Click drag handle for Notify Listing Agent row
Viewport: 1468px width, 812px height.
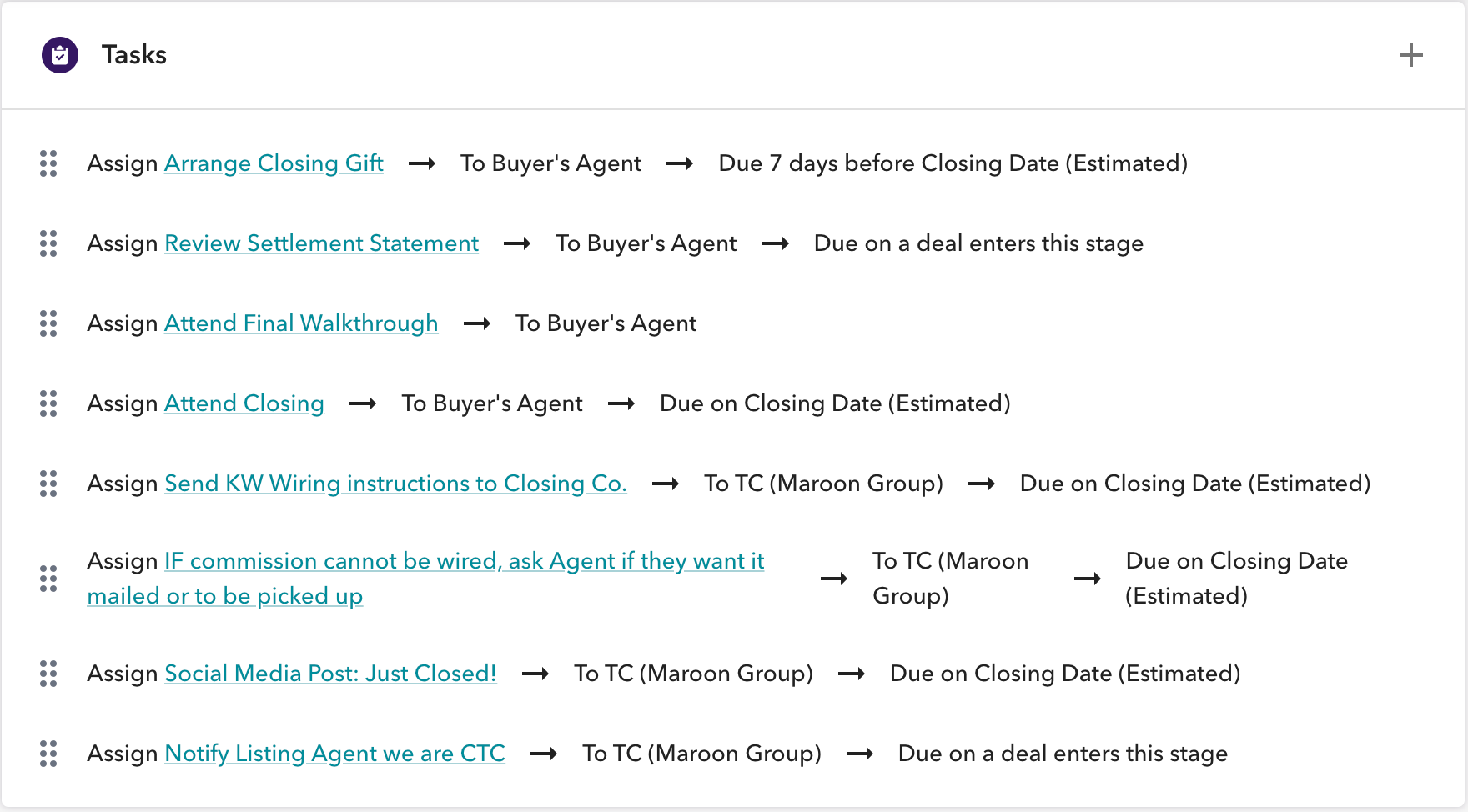tap(48, 754)
